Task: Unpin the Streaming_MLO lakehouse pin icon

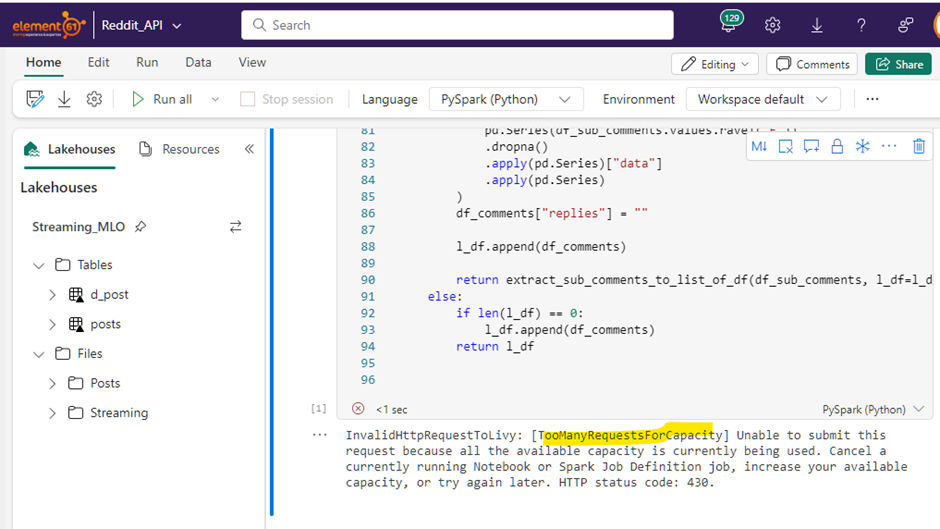Action: [141, 227]
